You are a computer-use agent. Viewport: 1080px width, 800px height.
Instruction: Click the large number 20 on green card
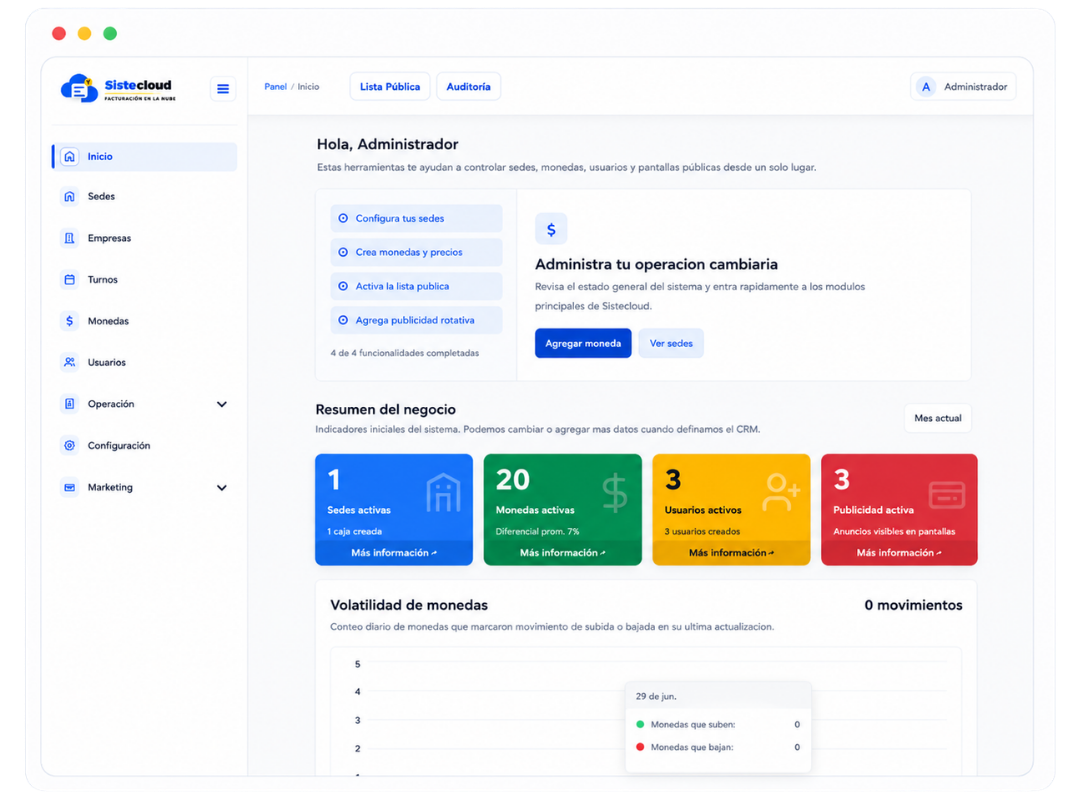tap(512, 480)
